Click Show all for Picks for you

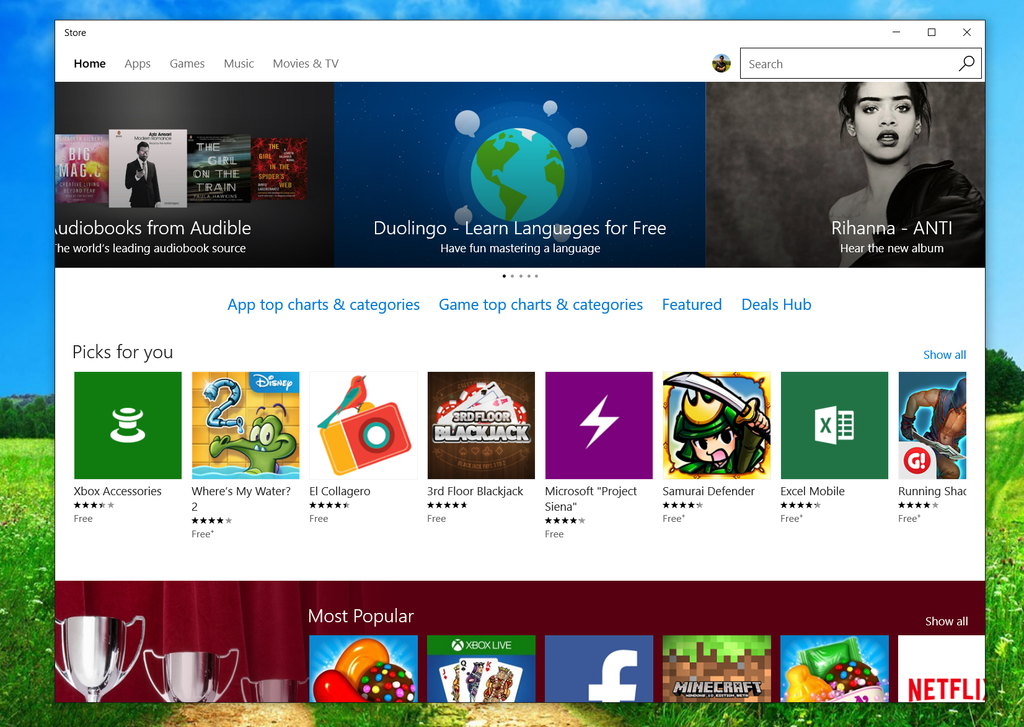pyautogui.click(x=943, y=354)
